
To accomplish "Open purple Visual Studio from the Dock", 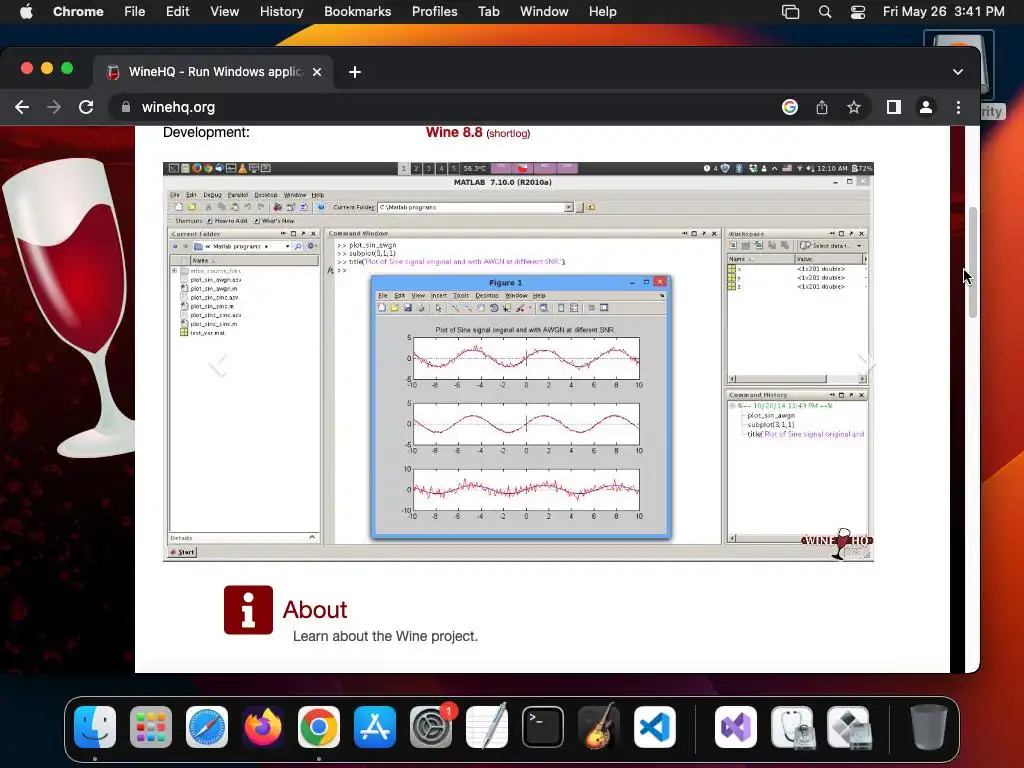I will 736,727.
